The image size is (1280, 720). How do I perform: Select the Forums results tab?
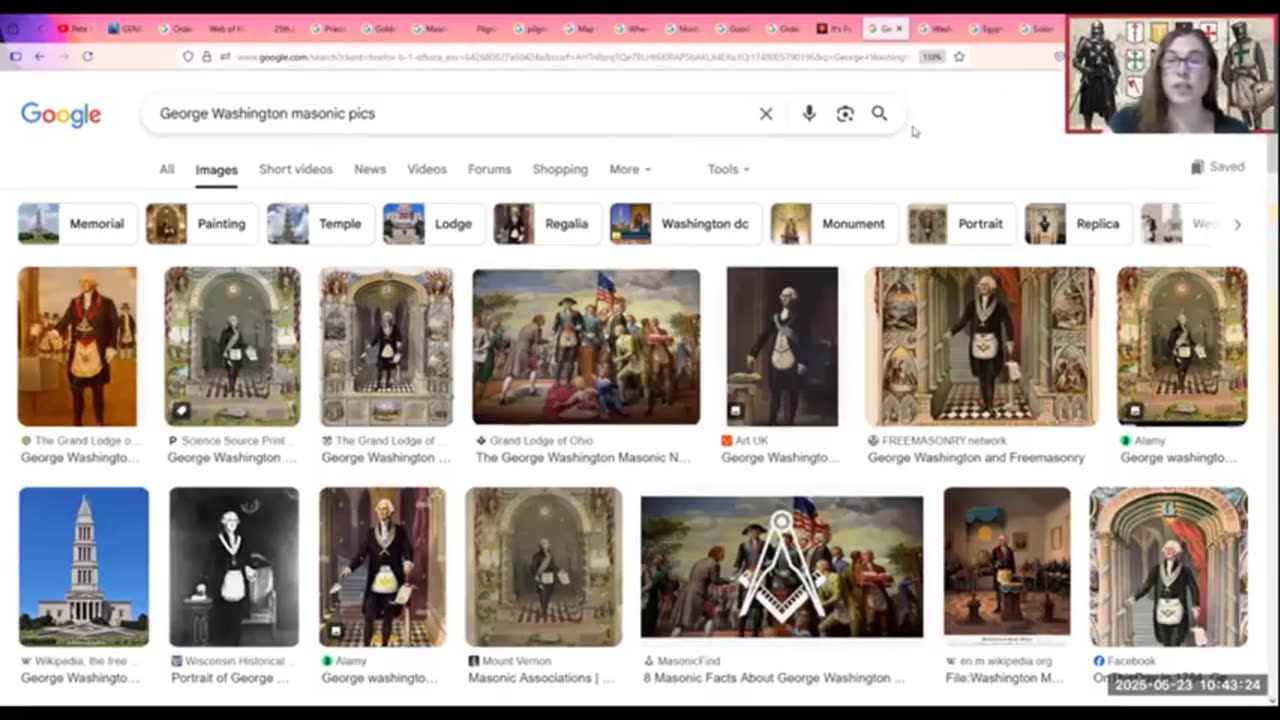tap(490, 169)
